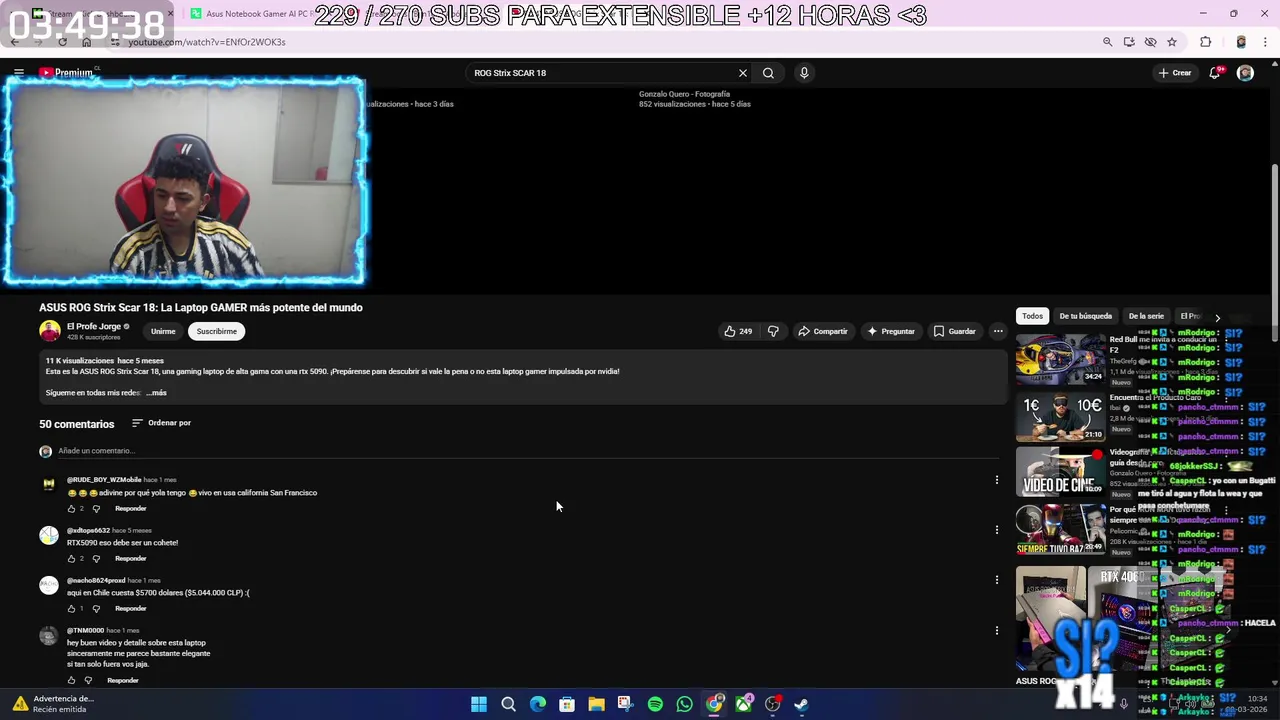Open Xbox app from taskbar

click(x=744, y=705)
